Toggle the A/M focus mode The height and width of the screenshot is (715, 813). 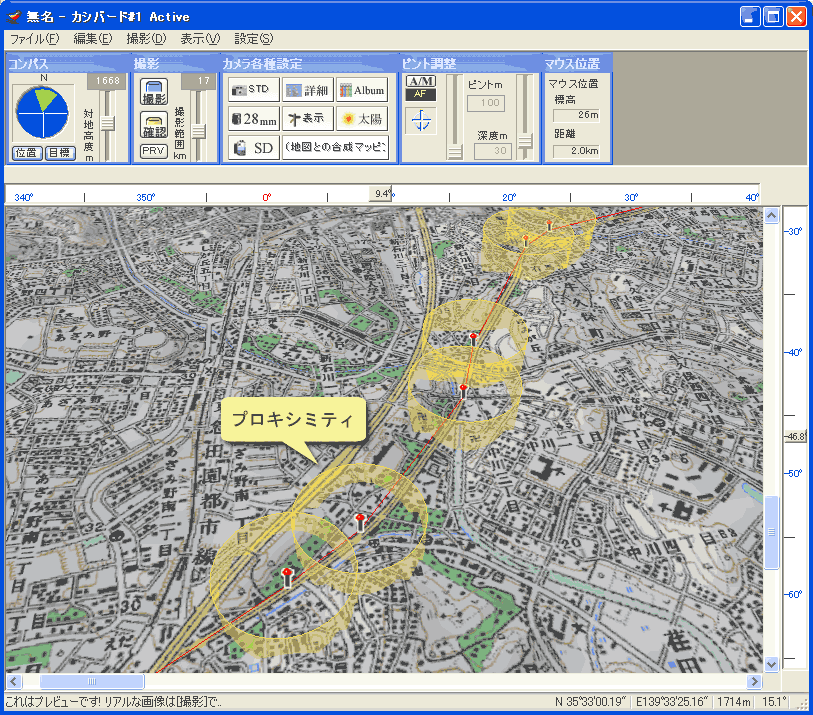pos(421,81)
